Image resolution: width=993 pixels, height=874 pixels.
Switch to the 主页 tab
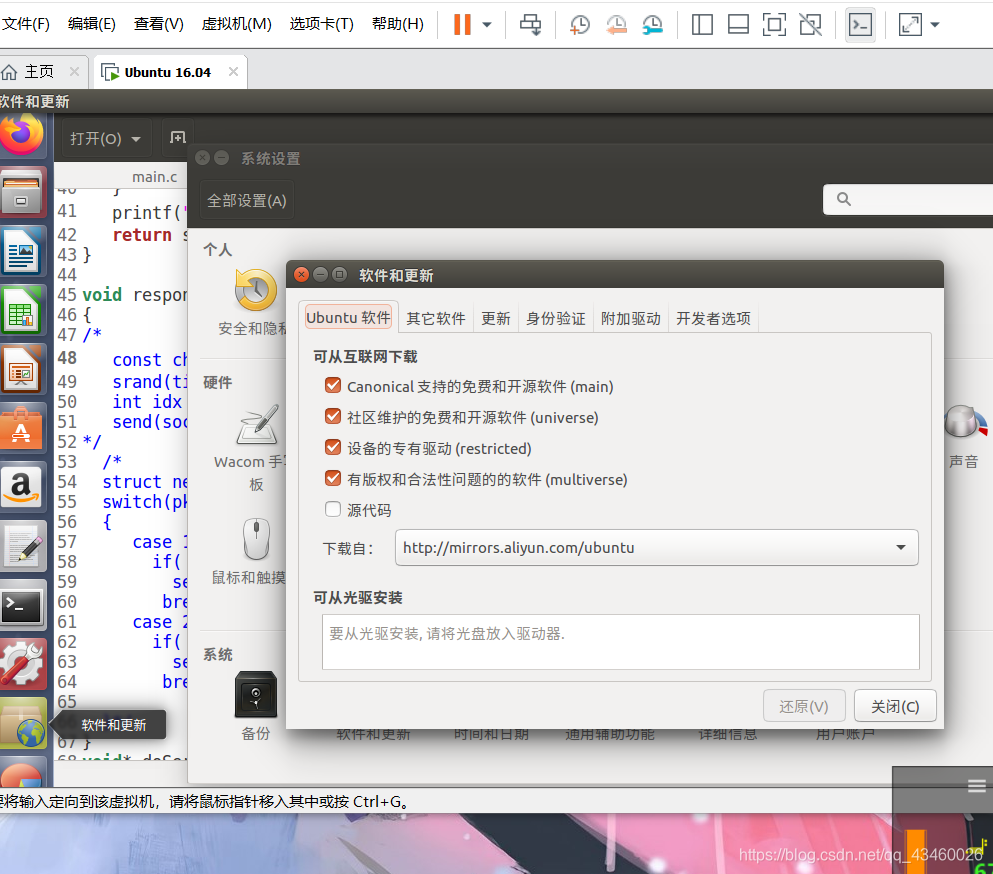pyautogui.click(x=38, y=72)
